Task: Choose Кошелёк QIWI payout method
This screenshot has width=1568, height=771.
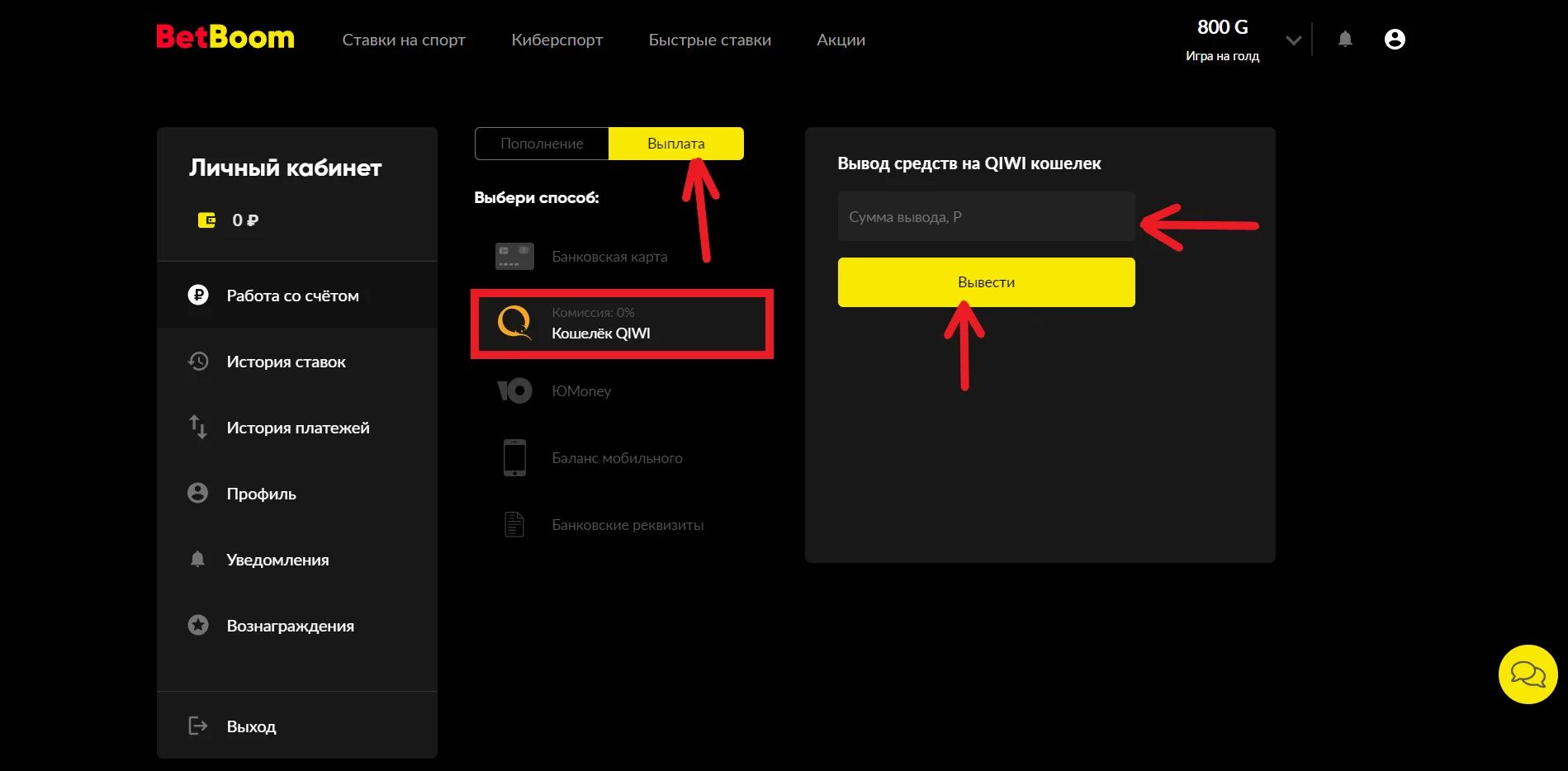Action: click(x=622, y=324)
